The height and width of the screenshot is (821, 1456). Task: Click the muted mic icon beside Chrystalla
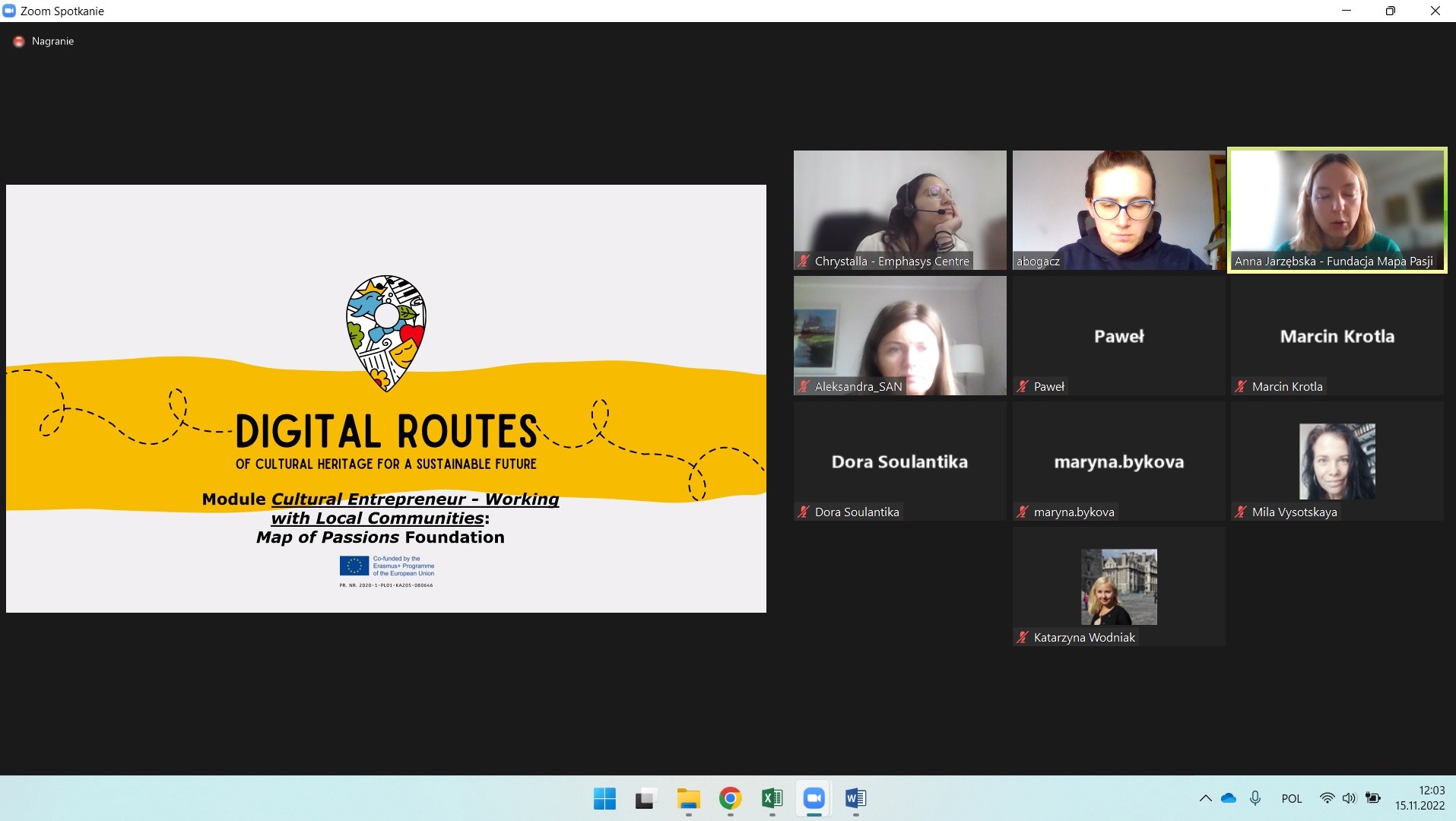point(804,261)
